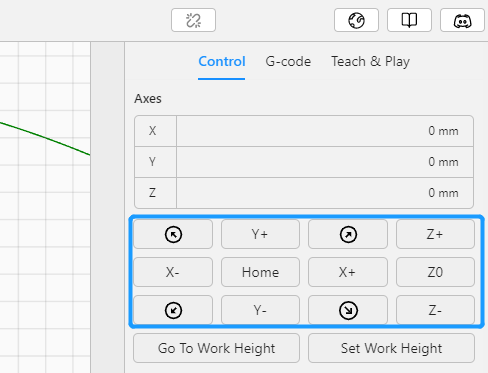Image resolution: width=488 pixels, height=373 pixels.
Task: Click the Z axis value field
Action: coord(325,193)
